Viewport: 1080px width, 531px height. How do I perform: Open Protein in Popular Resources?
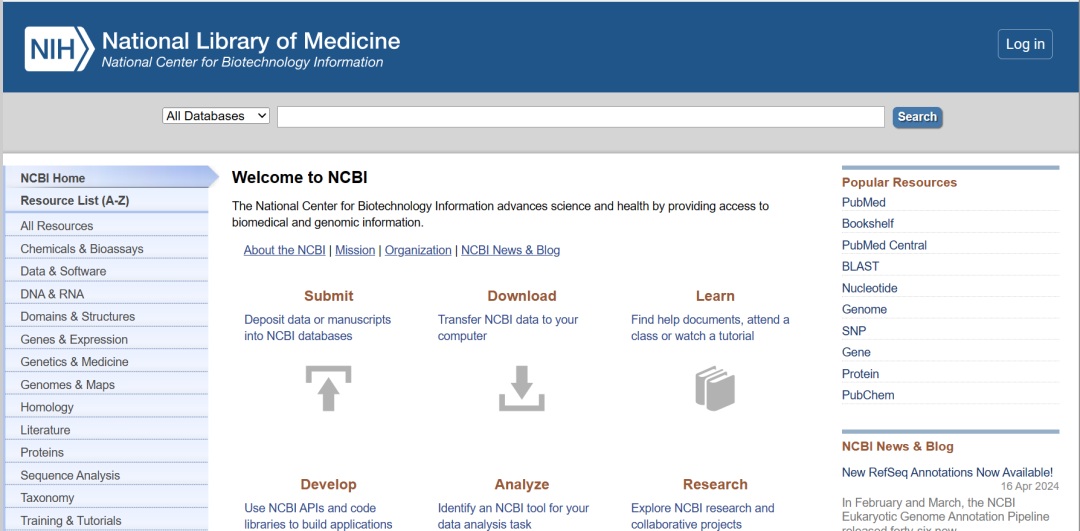click(860, 374)
